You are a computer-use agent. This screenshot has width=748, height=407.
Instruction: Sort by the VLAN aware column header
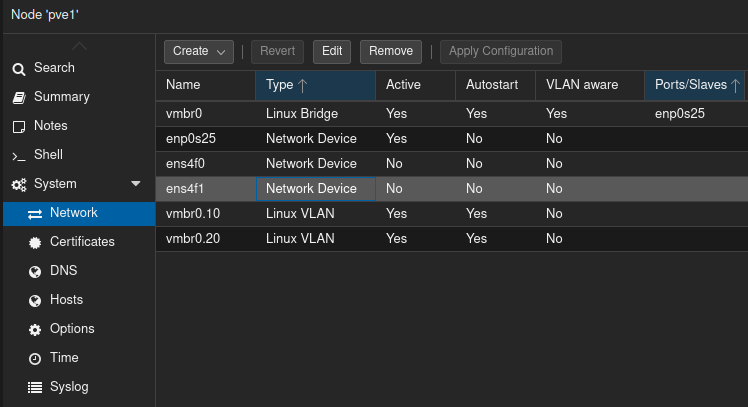point(590,85)
